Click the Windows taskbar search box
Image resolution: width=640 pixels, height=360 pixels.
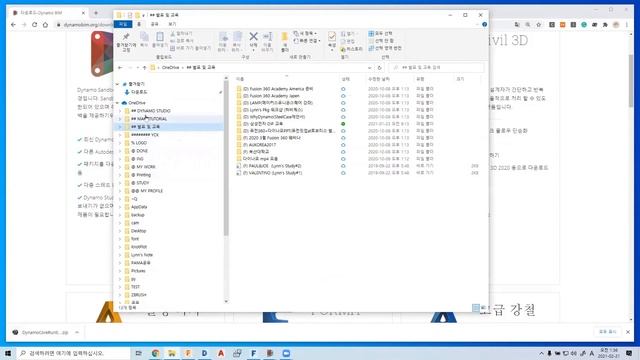pos(72,353)
